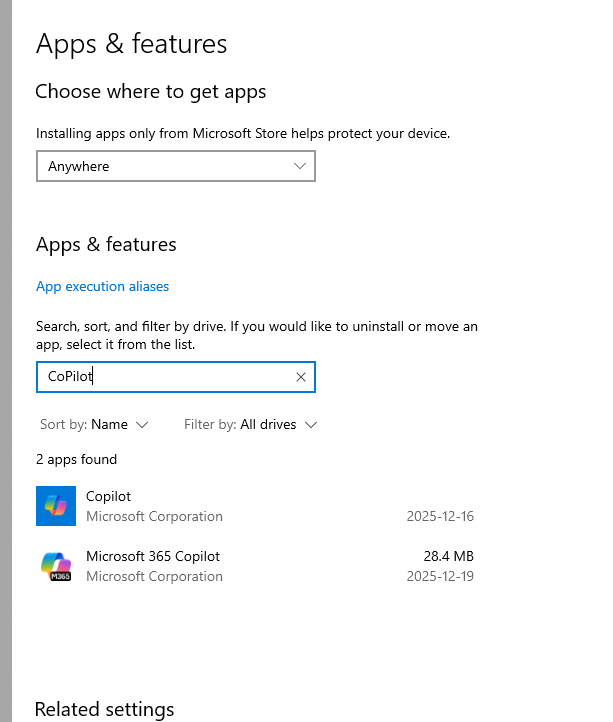Open the Anywhere app source dropdown
613x722 pixels.
coord(175,166)
